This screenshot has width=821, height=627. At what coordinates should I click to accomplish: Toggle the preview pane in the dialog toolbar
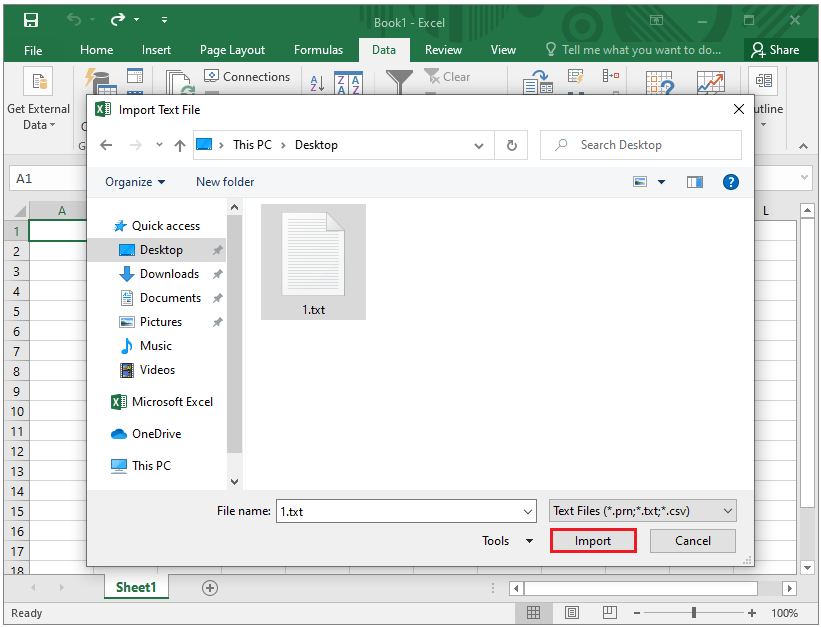[694, 181]
